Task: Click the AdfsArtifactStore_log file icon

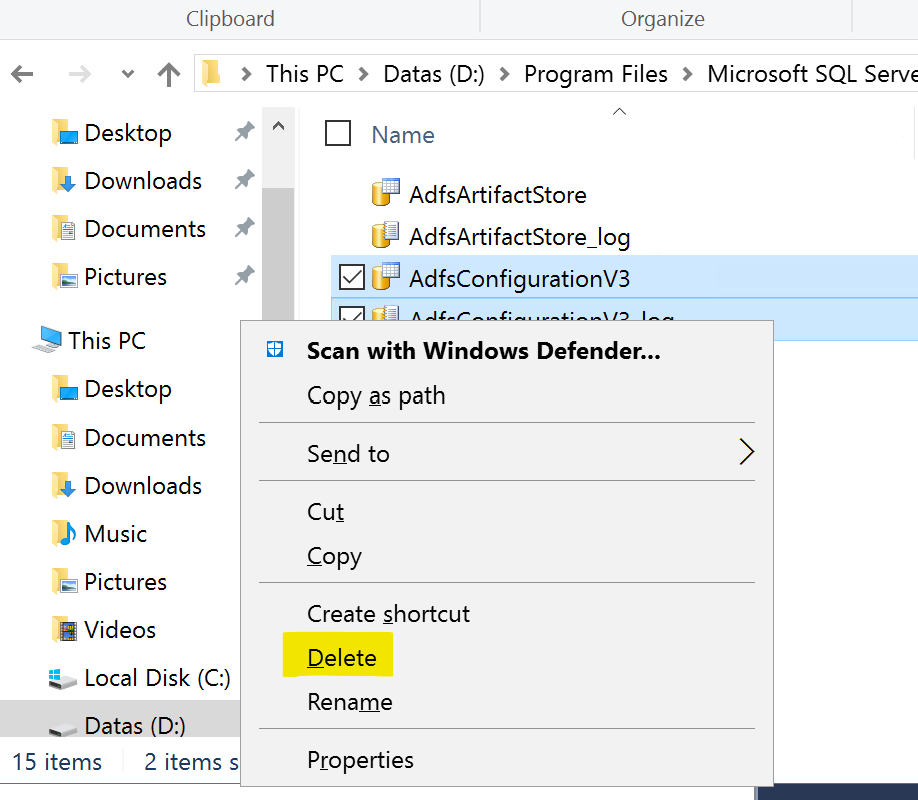Action: coord(386,235)
